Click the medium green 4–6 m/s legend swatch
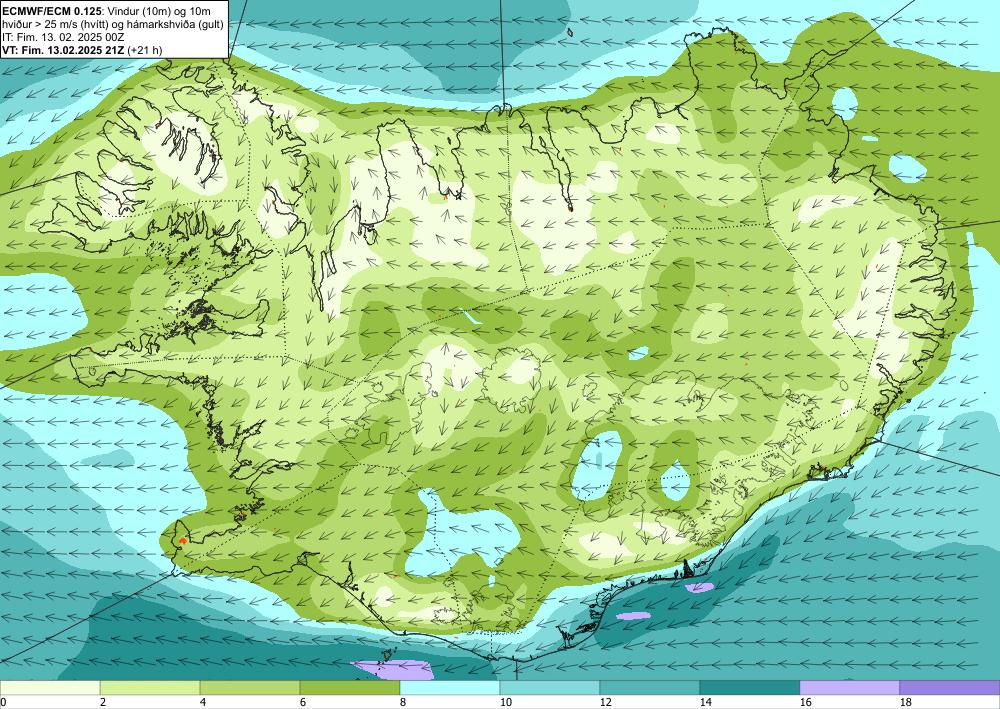The height and width of the screenshot is (709, 1000). point(250,687)
